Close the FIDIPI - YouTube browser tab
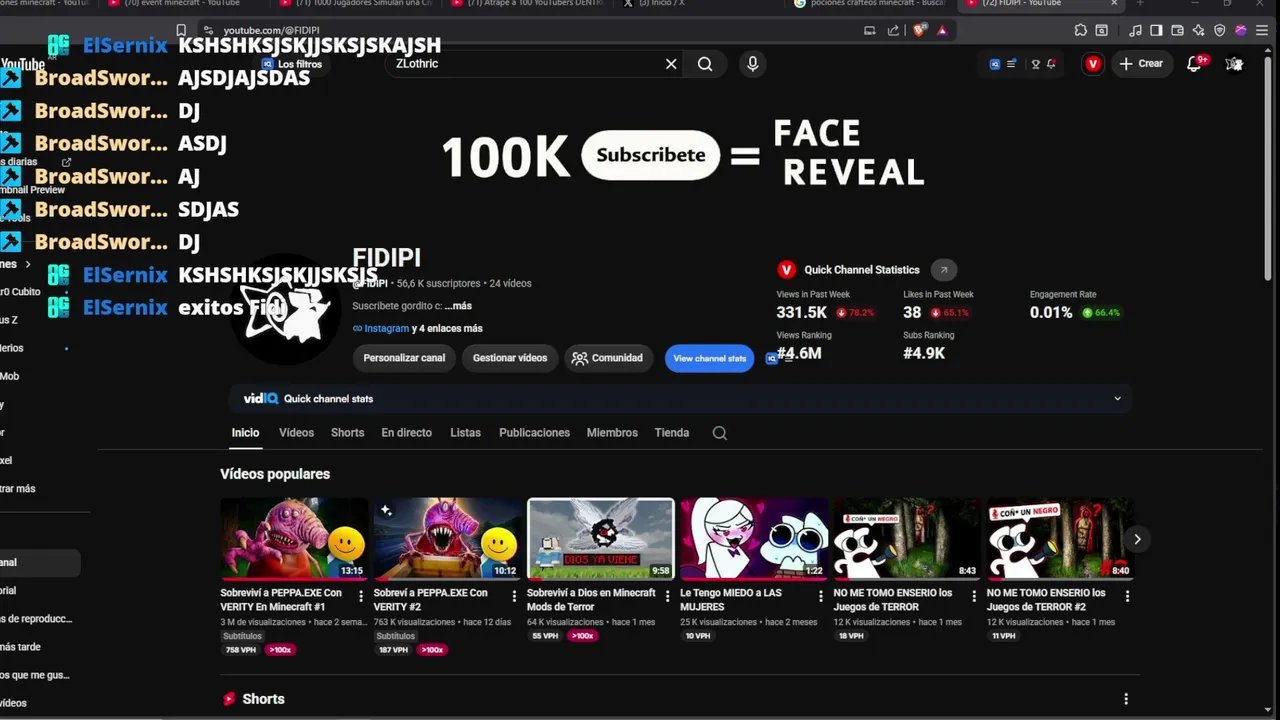The height and width of the screenshot is (720, 1280). pos(1114,4)
